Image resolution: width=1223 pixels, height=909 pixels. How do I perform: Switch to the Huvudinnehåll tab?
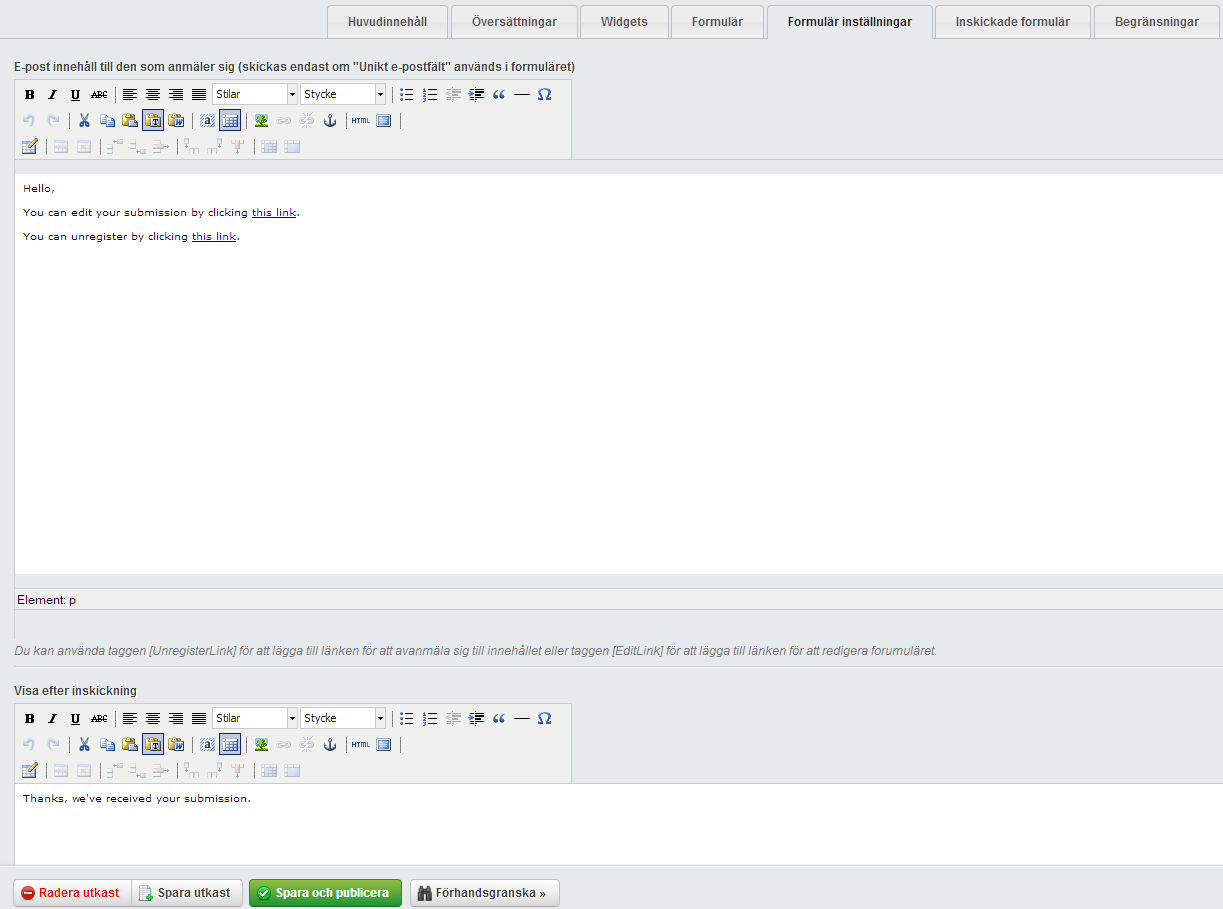[x=387, y=22]
